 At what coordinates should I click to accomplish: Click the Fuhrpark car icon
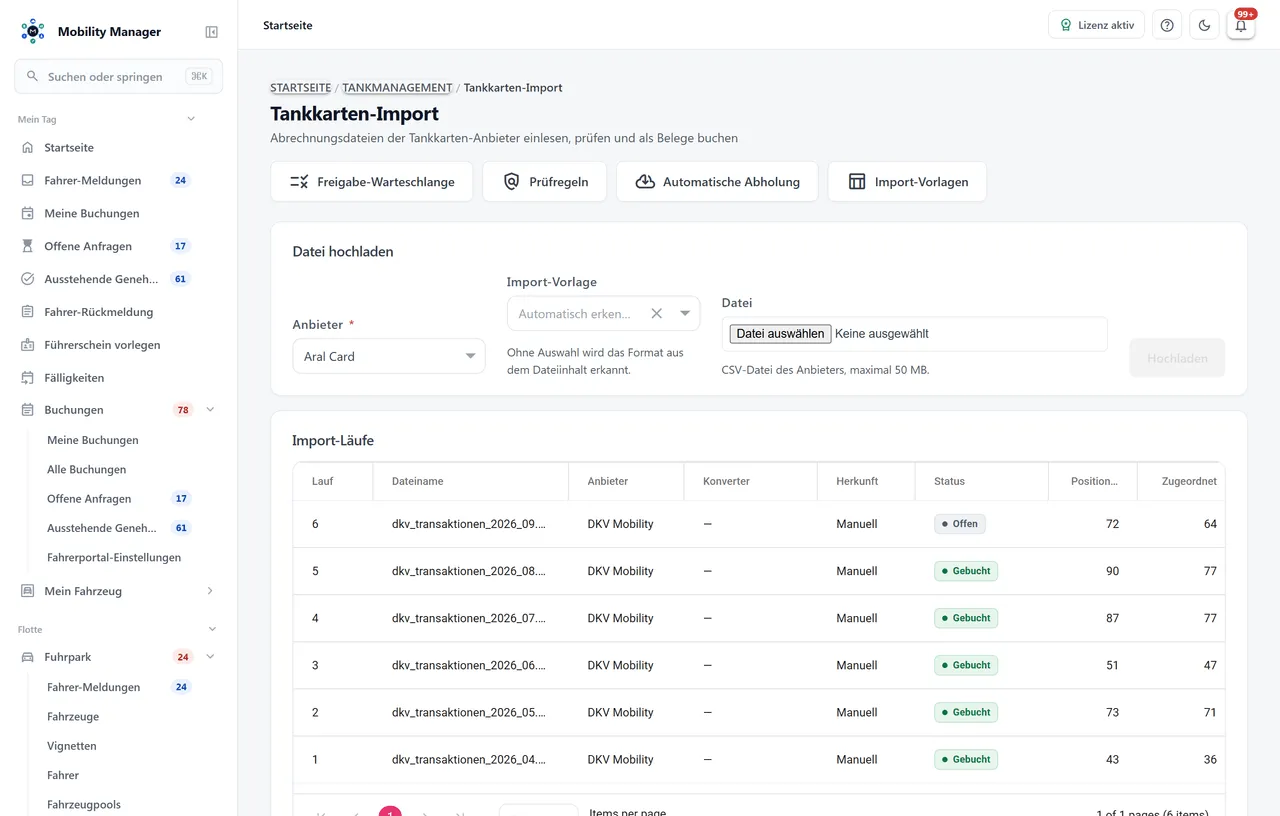tap(27, 657)
